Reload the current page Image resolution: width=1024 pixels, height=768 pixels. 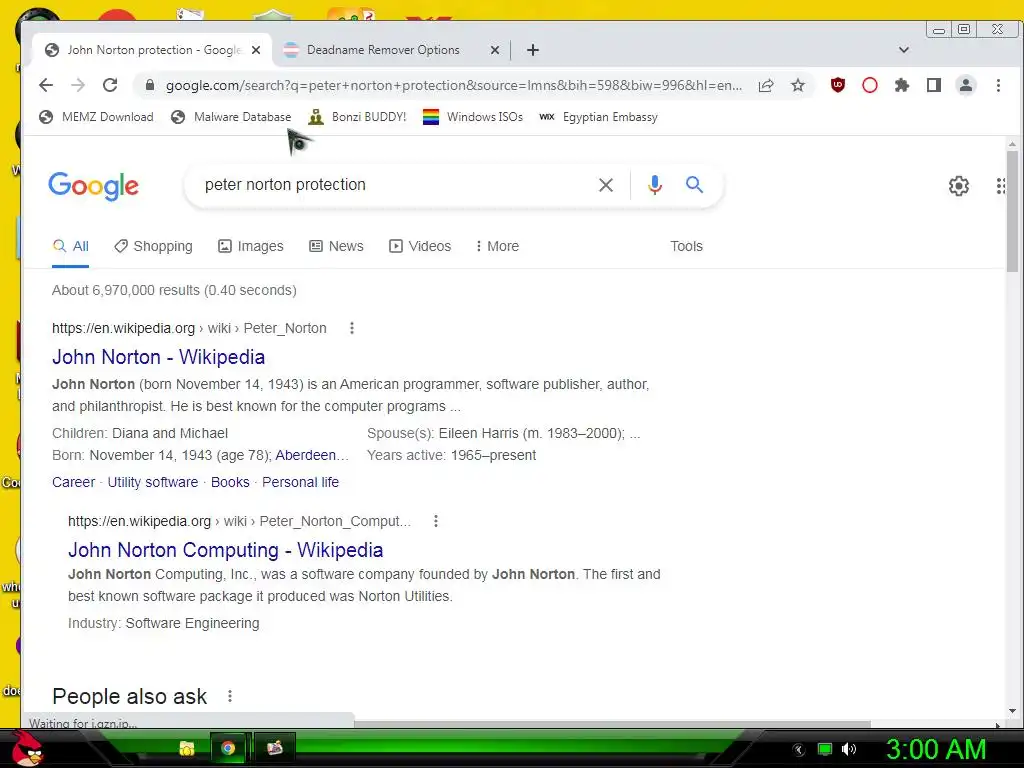point(110,85)
